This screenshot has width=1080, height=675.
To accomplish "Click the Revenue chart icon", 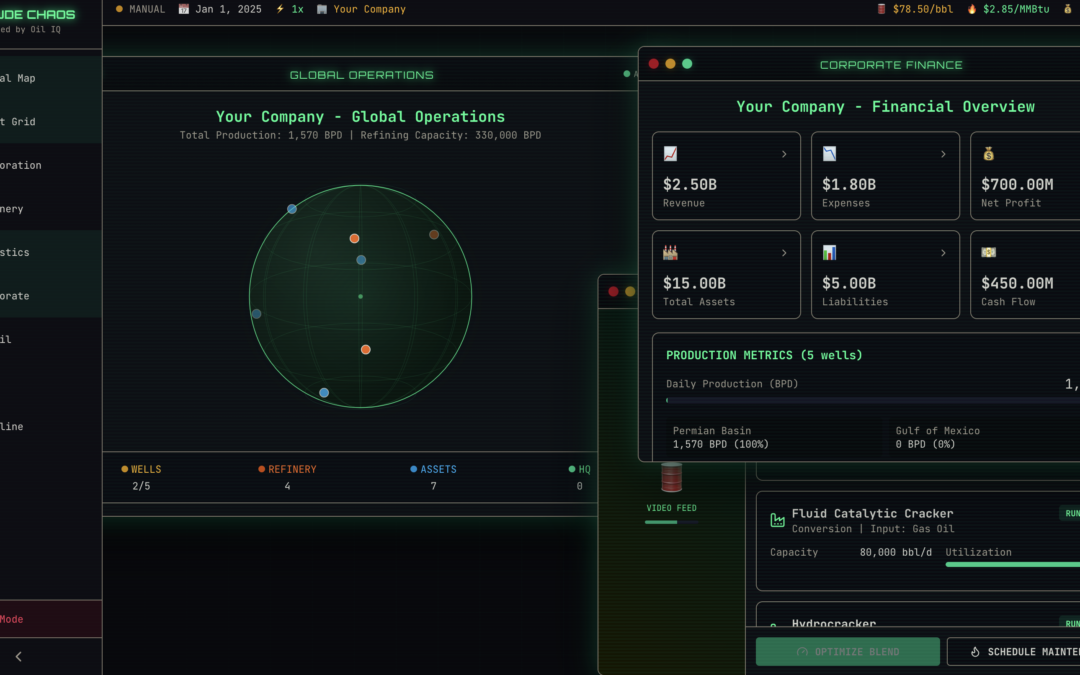I will pos(670,154).
